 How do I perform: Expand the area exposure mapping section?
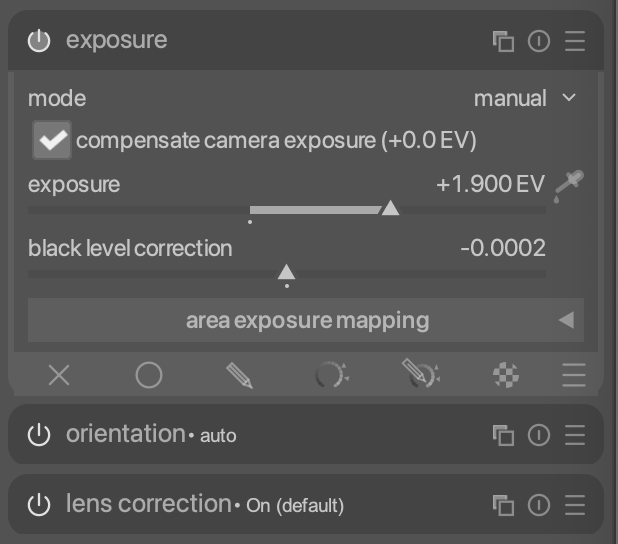click(306, 320)
